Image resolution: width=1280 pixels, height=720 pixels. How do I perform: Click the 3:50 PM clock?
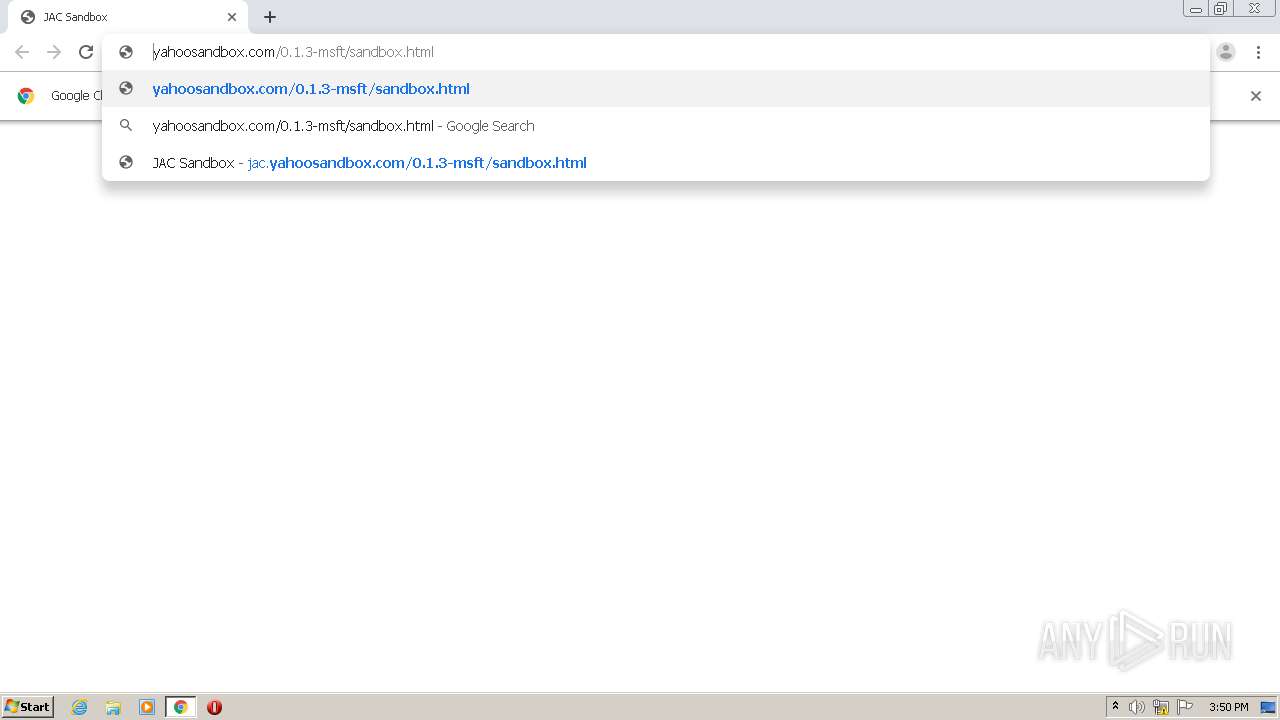point(1228,707)
